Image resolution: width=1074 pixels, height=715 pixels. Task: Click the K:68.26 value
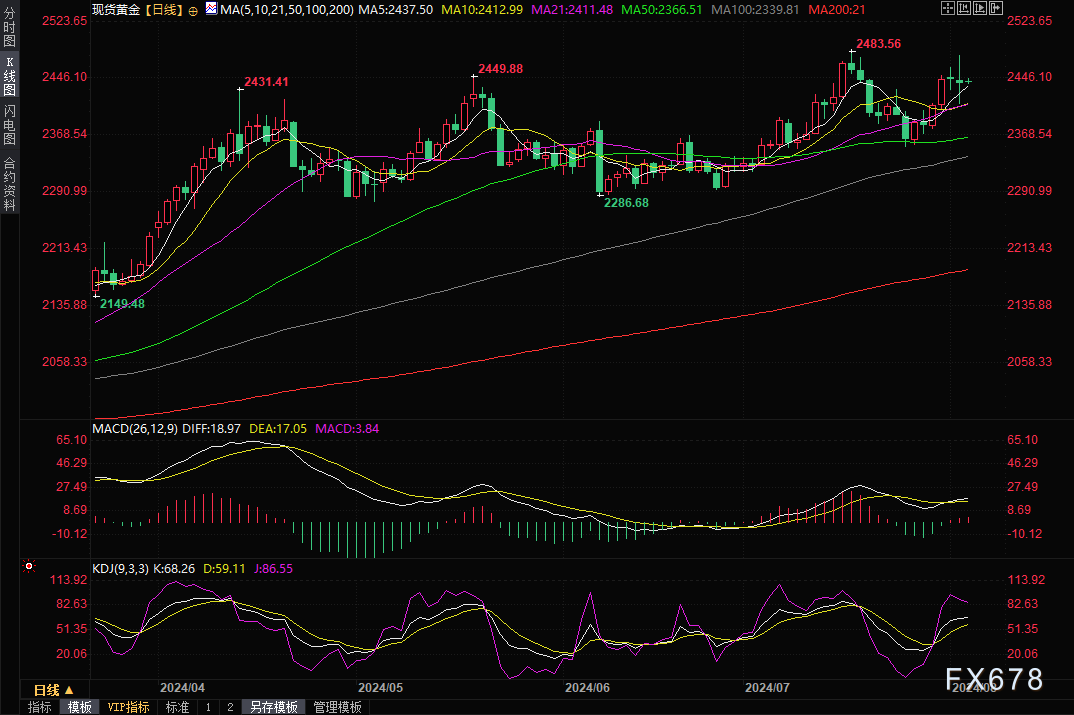[173, 568]
